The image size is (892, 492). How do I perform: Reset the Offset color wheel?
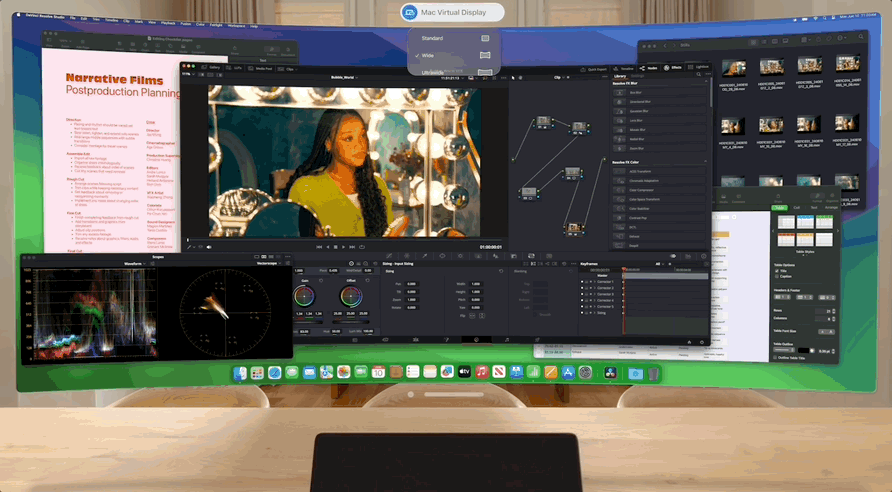[367, 280]
